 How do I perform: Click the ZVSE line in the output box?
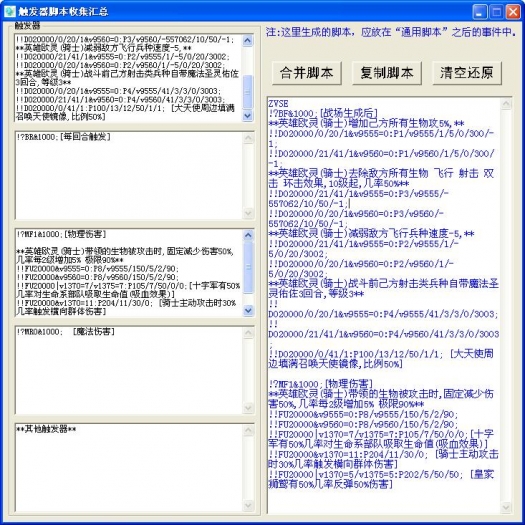(278, 103)
